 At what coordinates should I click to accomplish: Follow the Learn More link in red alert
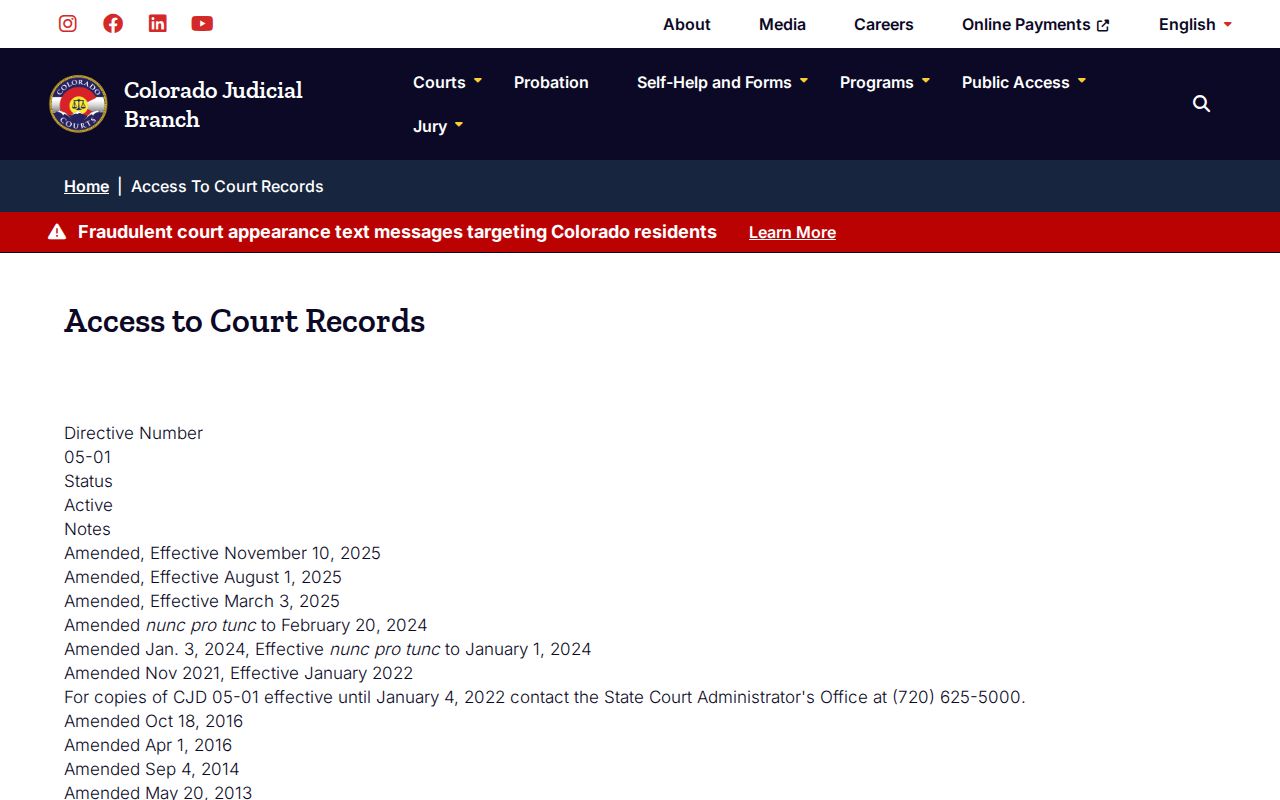(792, 232)
